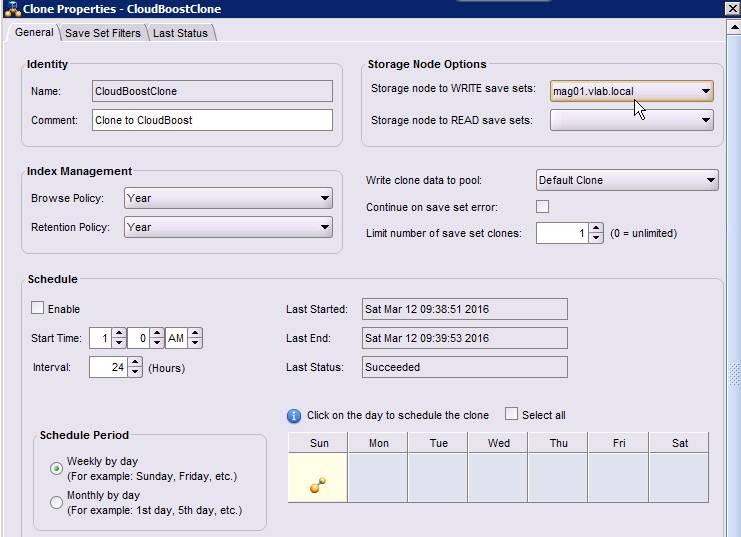Open the Write clone data to pool dropdown
The height and width of the screenshot is (537, 741).
point(627,180)
